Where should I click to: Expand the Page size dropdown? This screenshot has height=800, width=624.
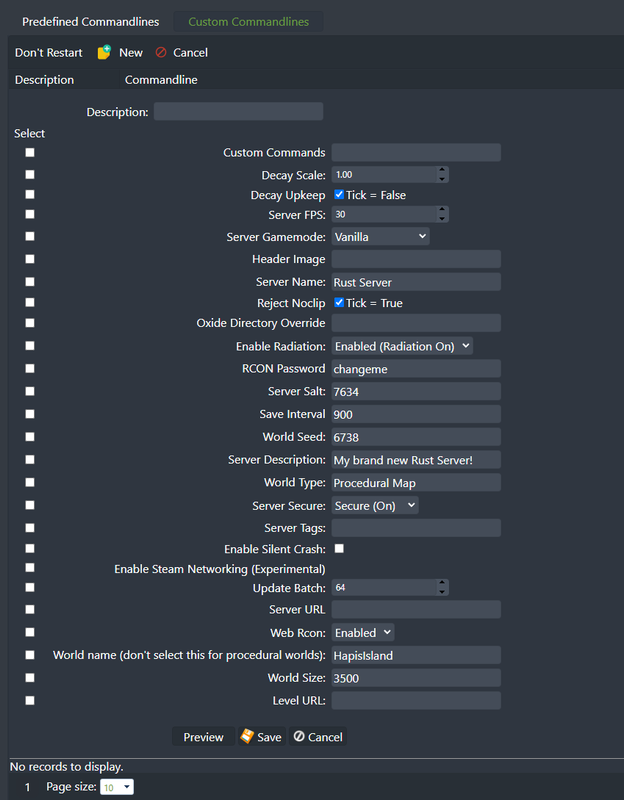tap(117, 787)
